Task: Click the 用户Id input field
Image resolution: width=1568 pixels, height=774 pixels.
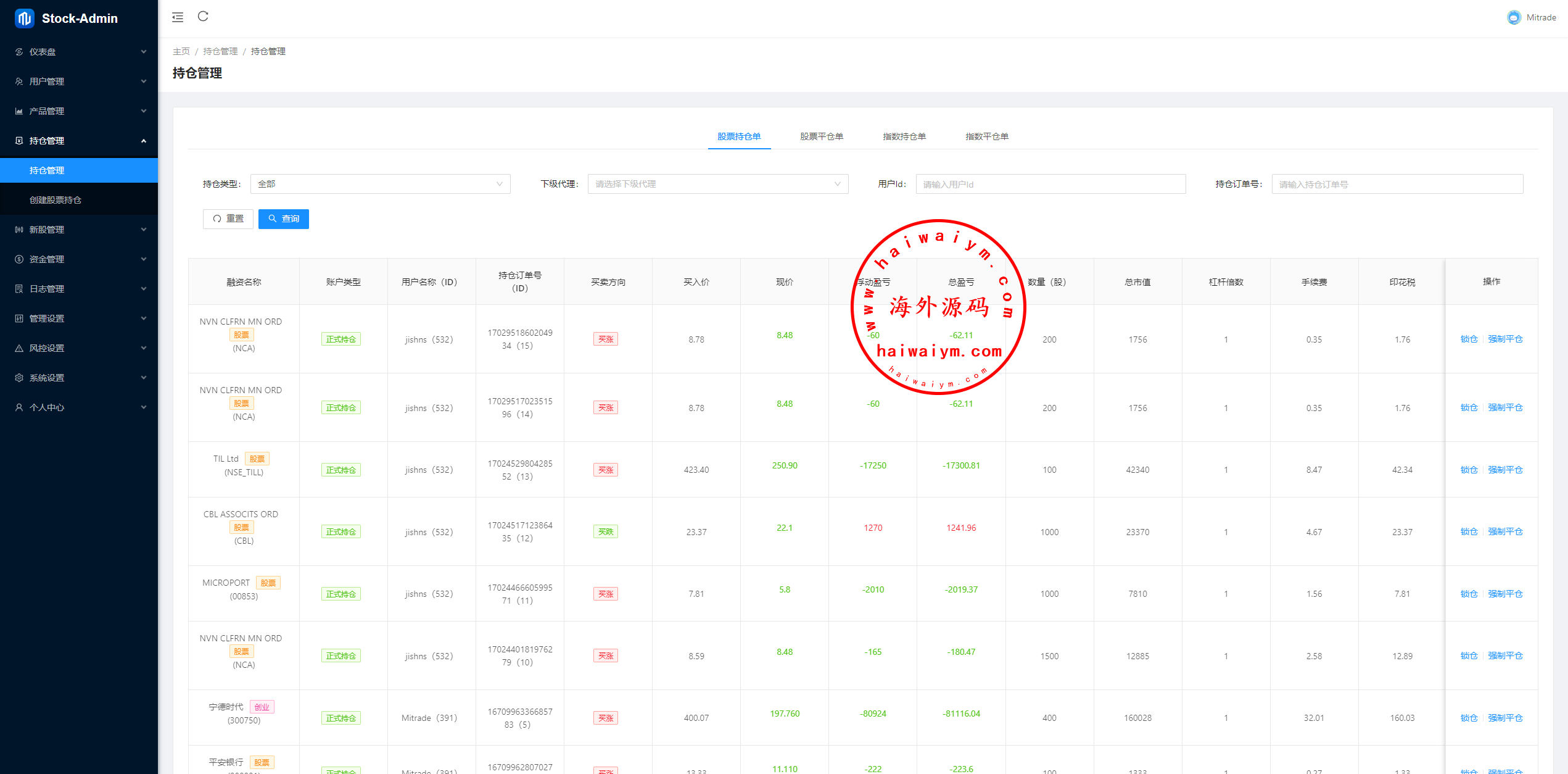Action: [x=1050, y=184]
